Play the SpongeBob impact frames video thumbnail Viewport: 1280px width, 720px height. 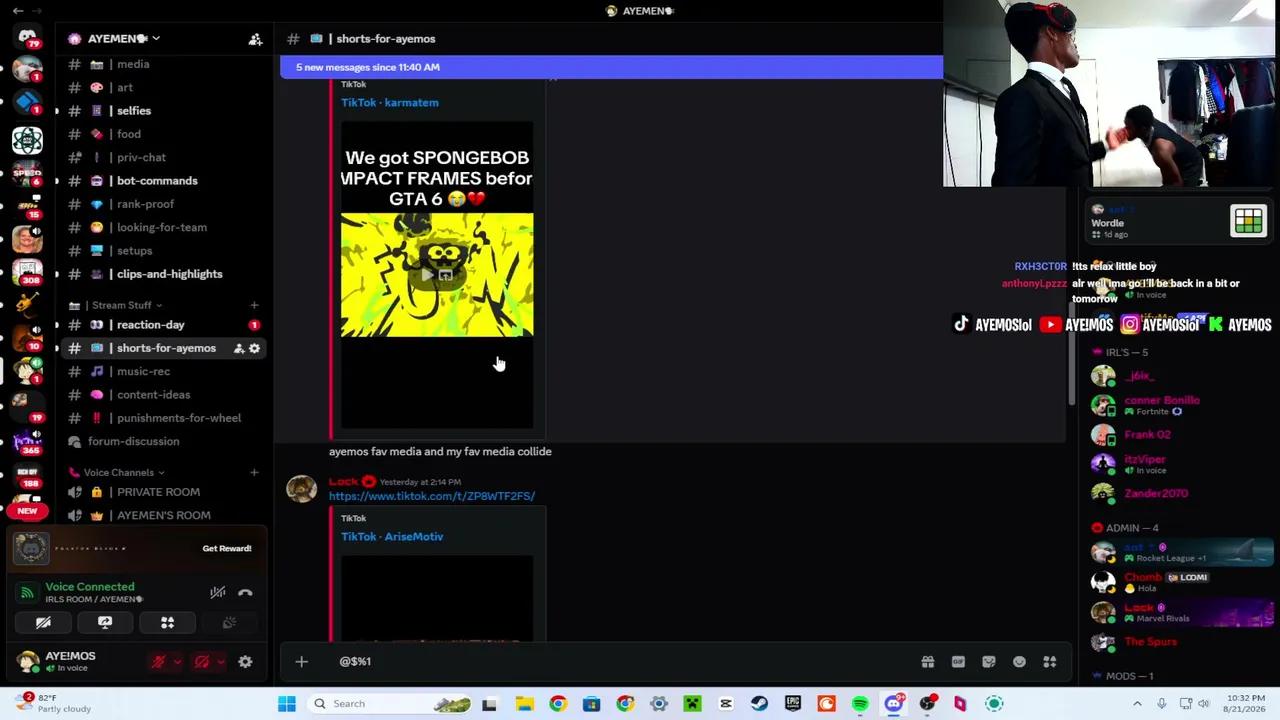coord(437,275)
